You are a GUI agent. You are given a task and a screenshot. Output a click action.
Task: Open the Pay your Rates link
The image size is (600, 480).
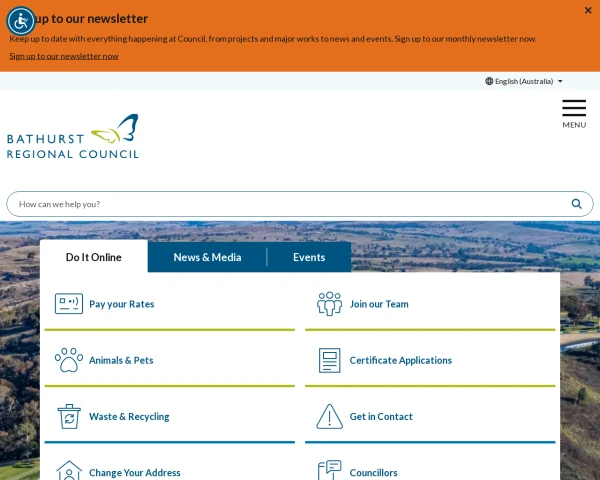122,304
